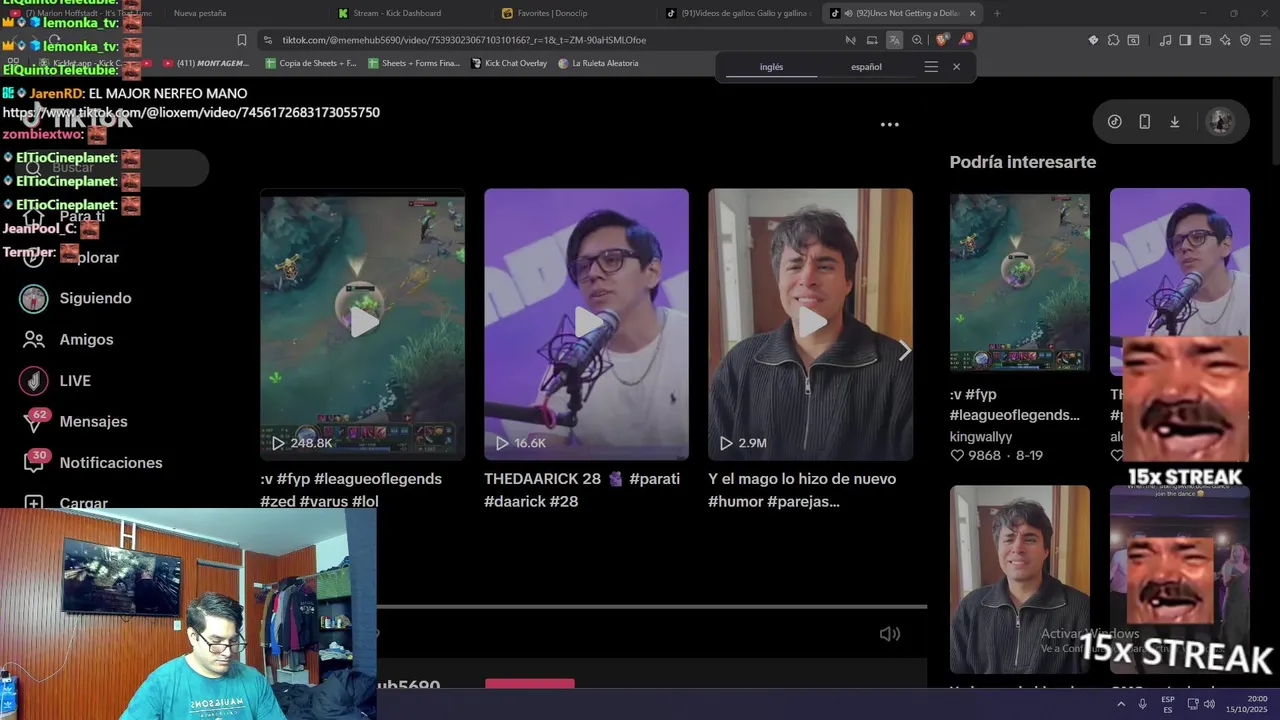Click the phone app icon in TikTok header
Viewport: 1280px width, 720px height.
1144,122
